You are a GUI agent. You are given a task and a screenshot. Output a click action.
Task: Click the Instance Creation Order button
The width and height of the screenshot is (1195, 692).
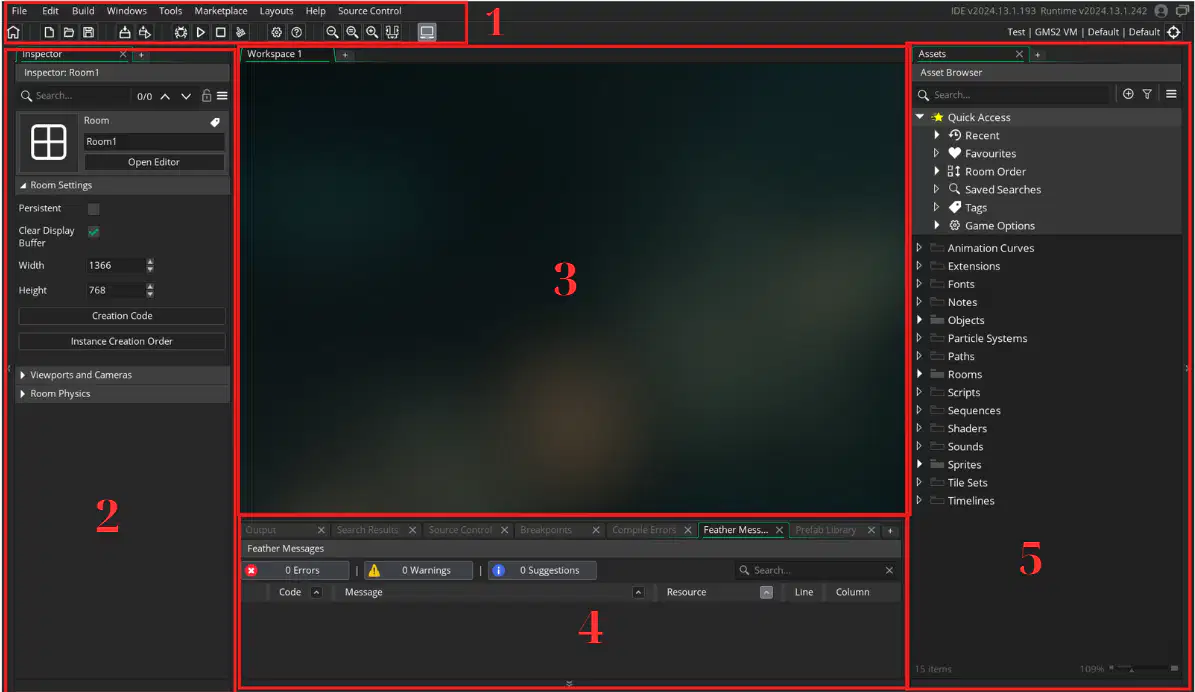122,341
